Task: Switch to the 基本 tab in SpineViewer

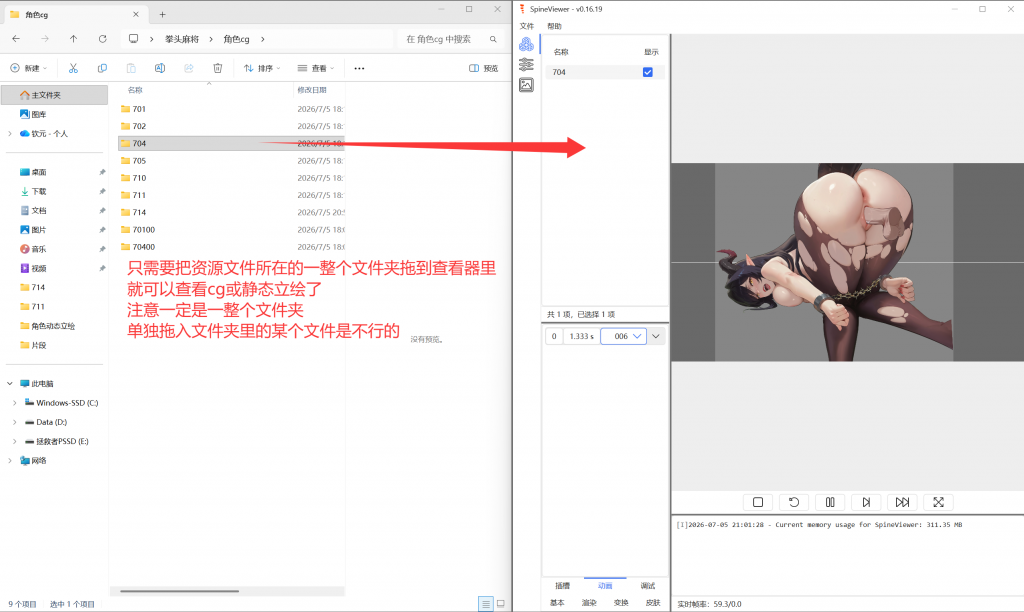Action: pyautogui.click(x=557, y=603)
